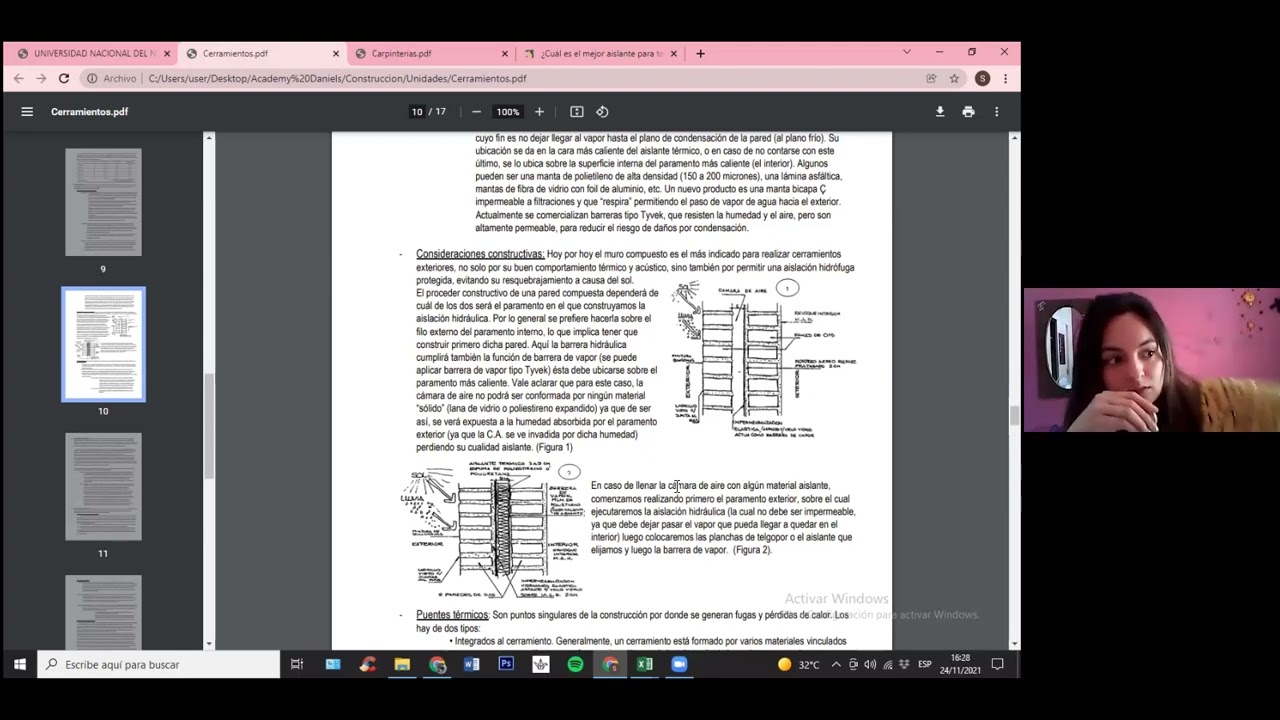1280x720 pixels.
Task: Open the volume control in system tray
Action: (870, 664)
